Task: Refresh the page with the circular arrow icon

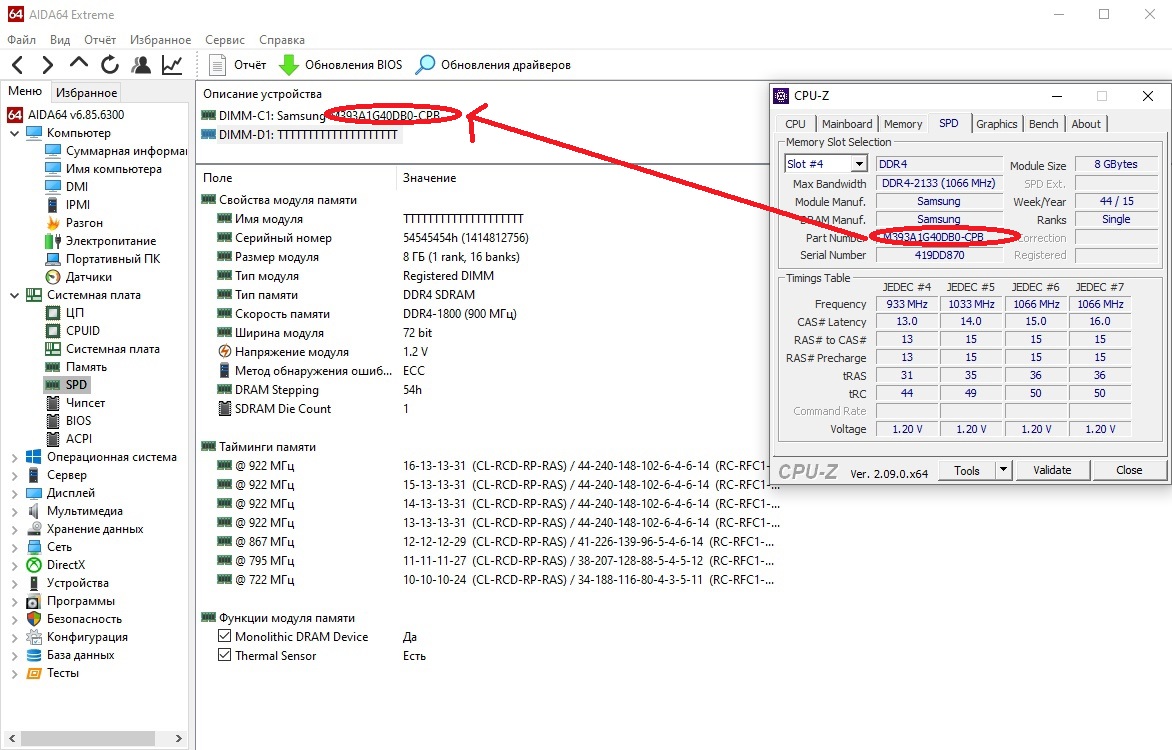Action: coord(110,65)
